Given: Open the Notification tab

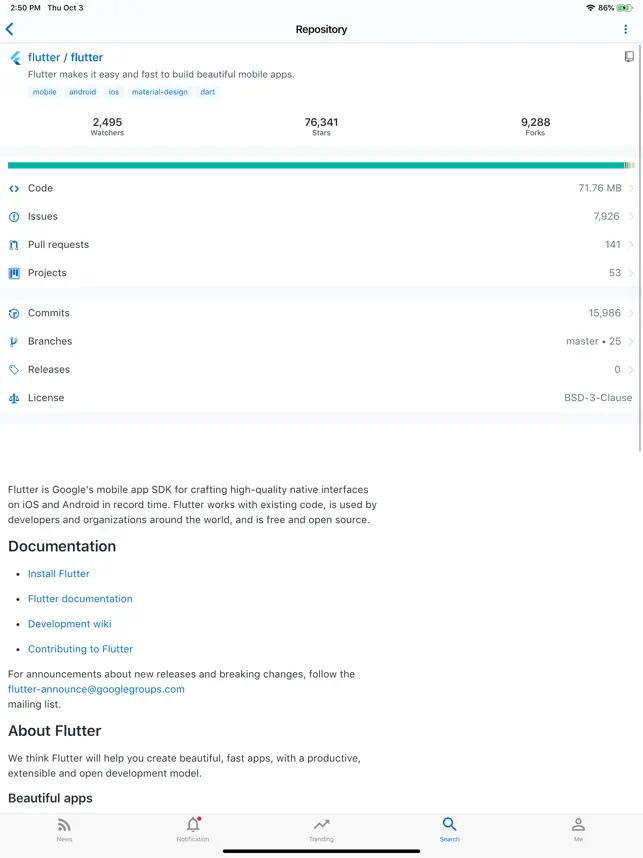Looking at the screenshot, I should click(x=193, y=829).
